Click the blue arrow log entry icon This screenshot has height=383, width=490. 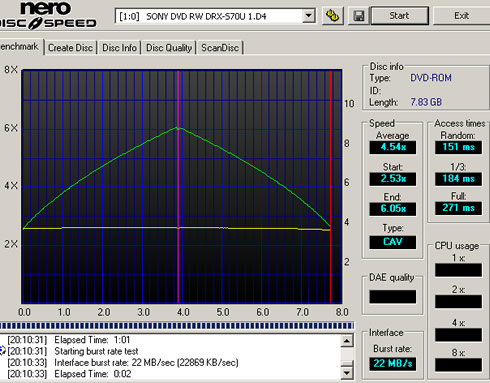[x=3, y=351]
